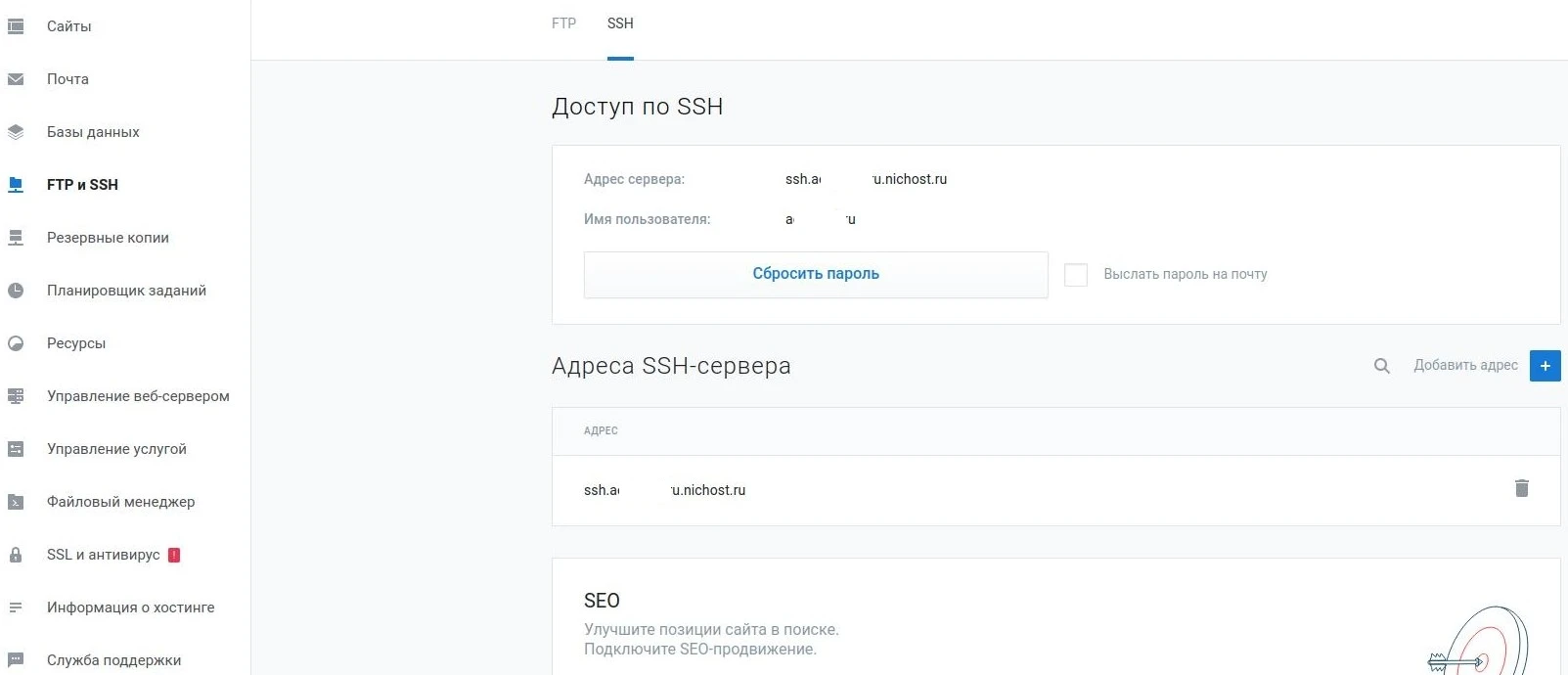Click the red SSL warning badge

[174, 555]
